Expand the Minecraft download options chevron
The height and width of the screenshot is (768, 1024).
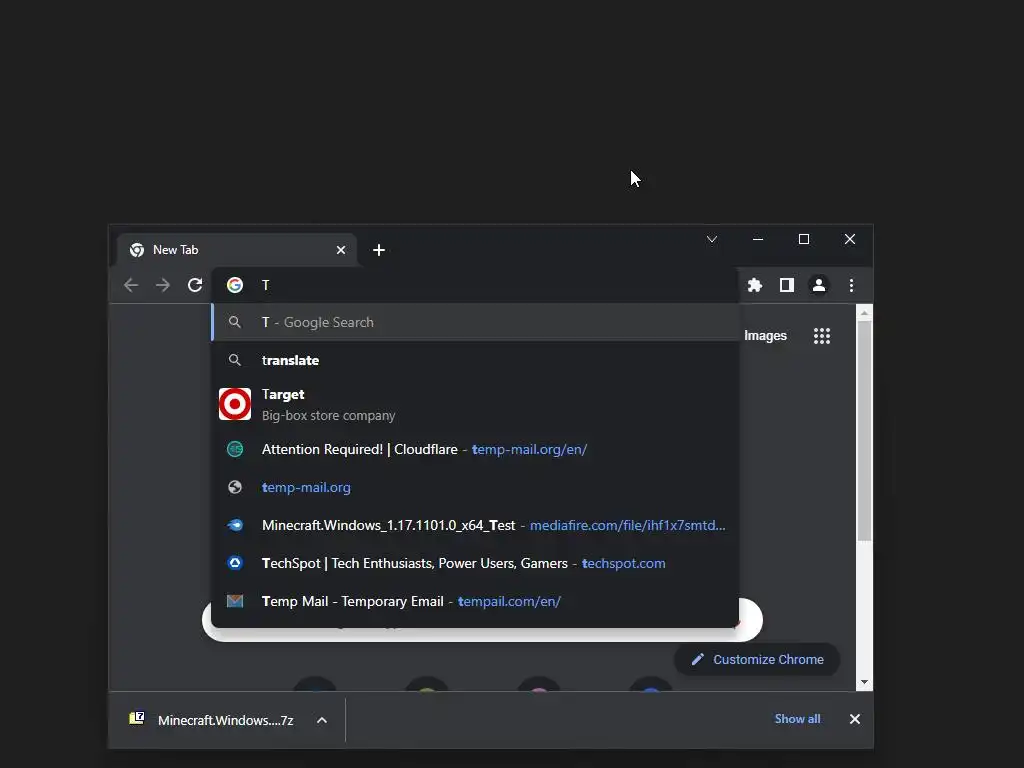322,720
